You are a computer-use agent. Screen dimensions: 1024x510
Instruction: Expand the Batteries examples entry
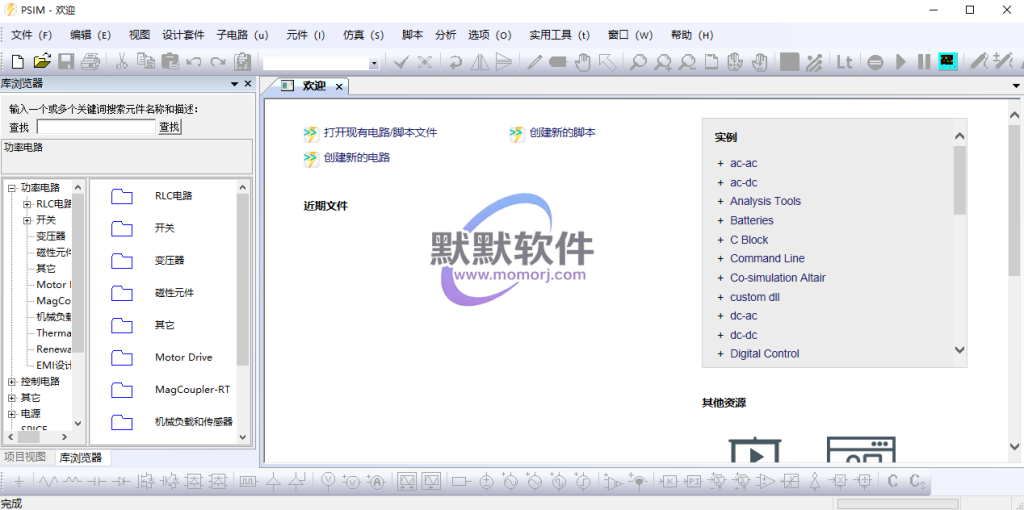(x=721, y=221)
